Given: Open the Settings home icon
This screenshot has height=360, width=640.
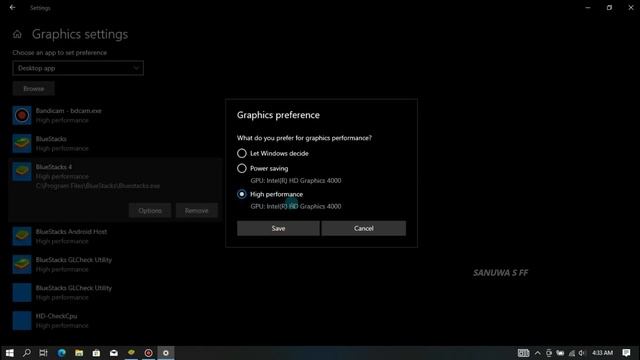Looking at the screenshot, I should [17, 34].
